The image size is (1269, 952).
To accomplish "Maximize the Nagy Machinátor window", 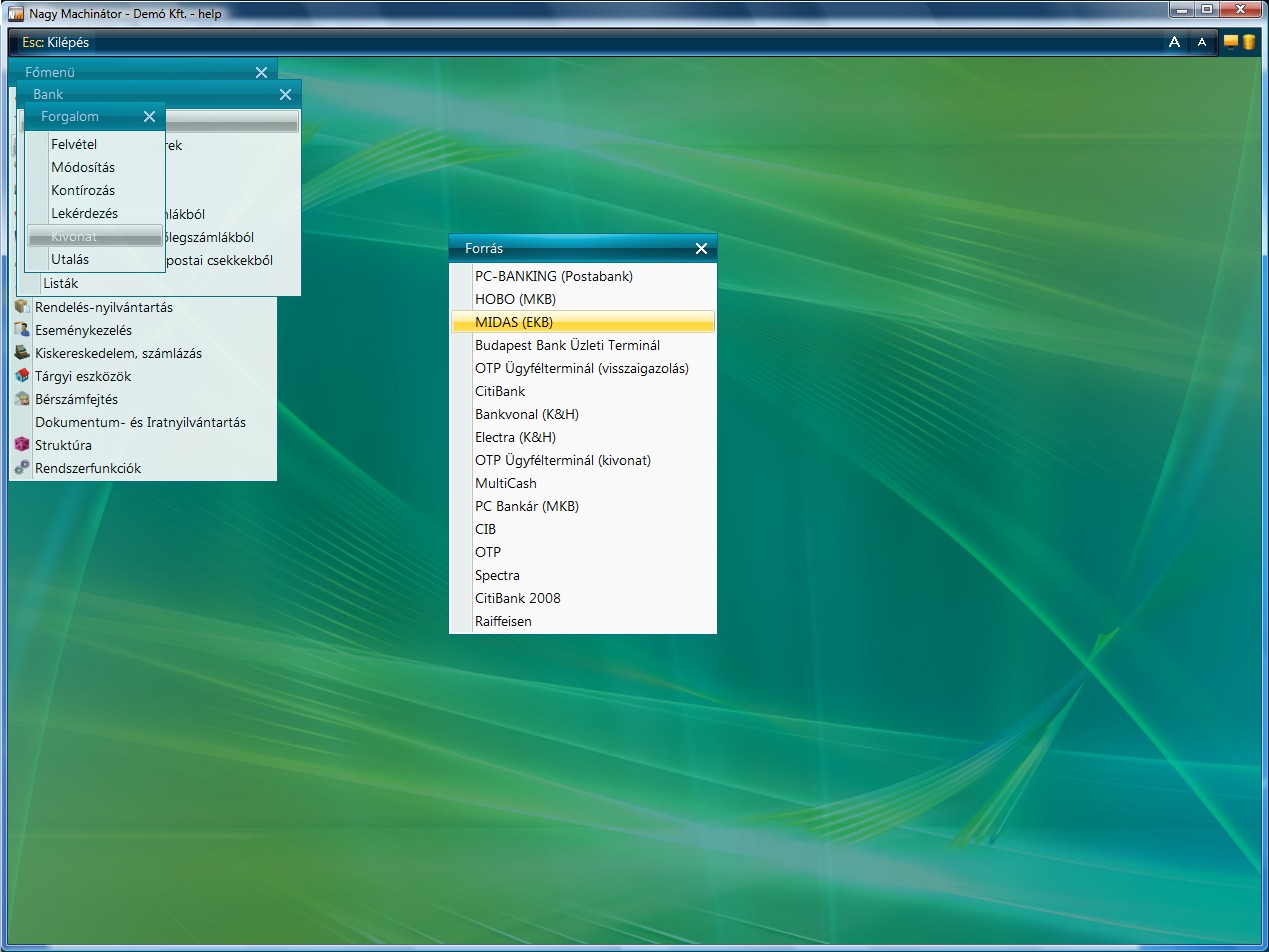I will pyautogui.click(x=1208, y=9).
